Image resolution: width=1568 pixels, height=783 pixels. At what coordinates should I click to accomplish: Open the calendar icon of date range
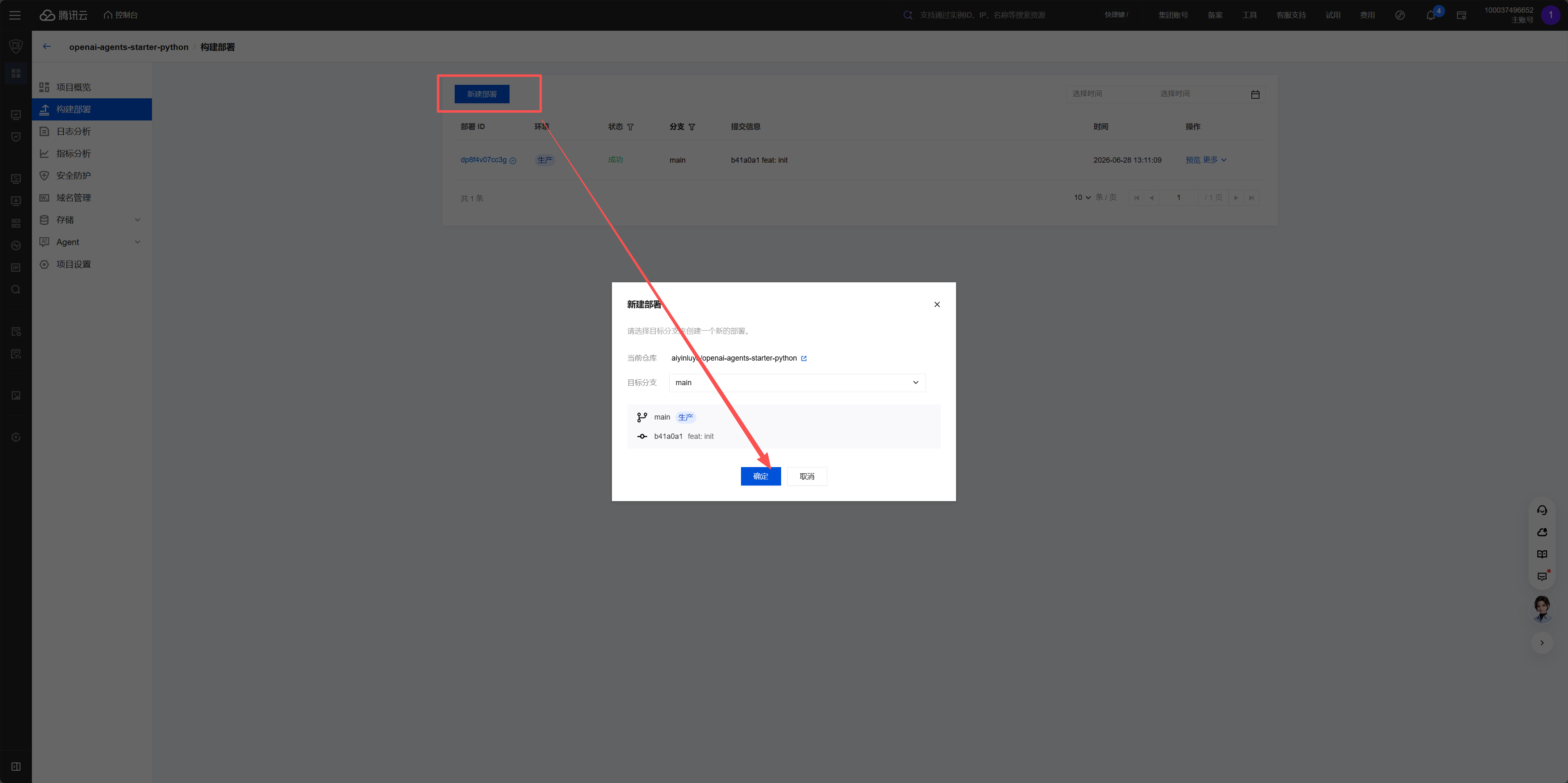1255,94
